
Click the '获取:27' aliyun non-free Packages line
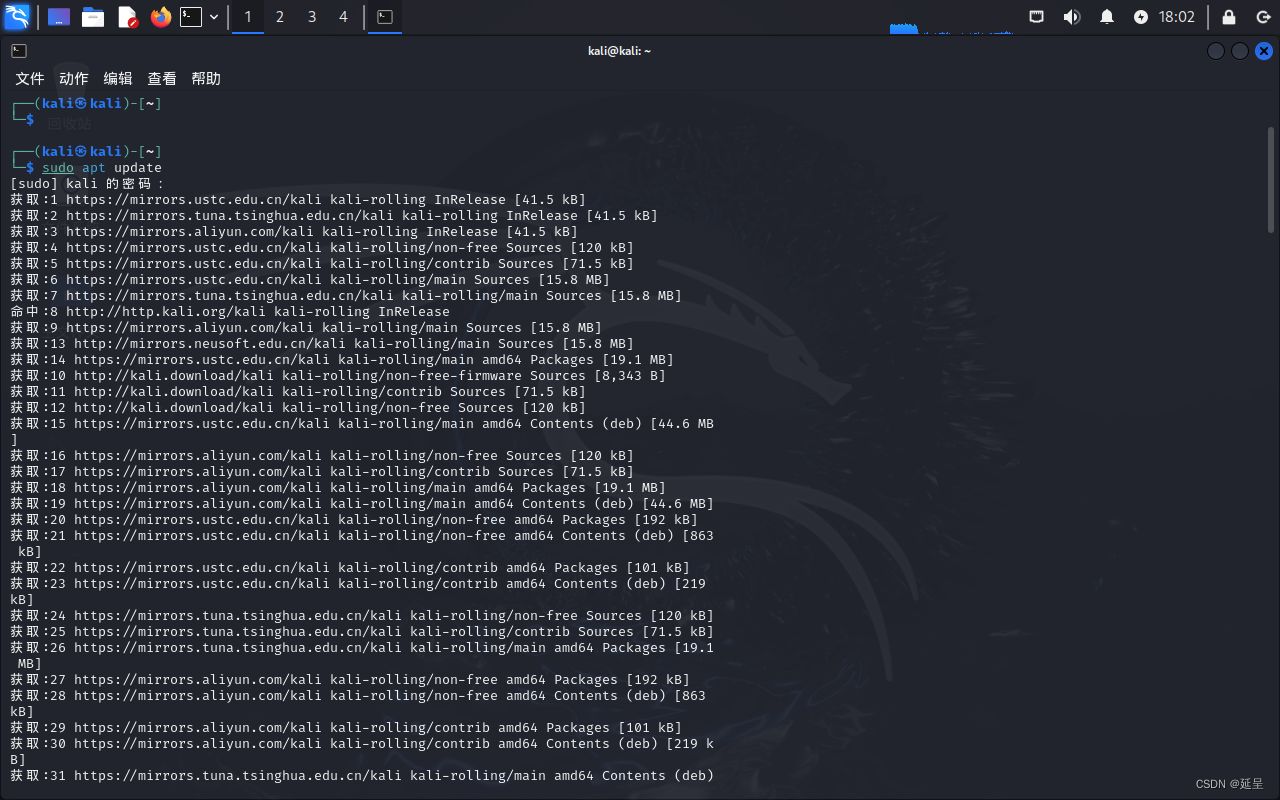[x=350, y=680]
